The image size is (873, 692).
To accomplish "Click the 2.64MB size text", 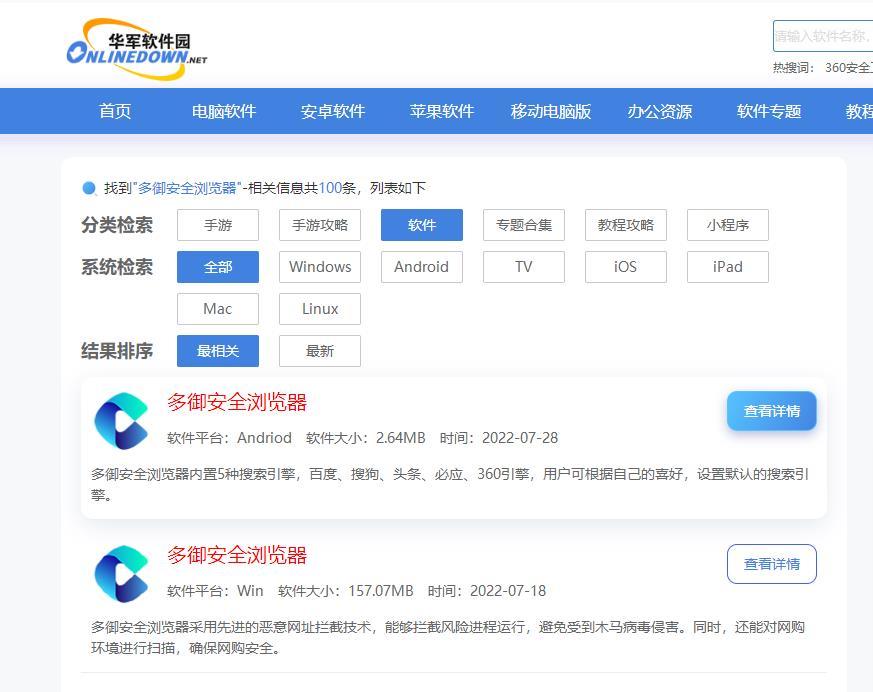I will (x=400, y=438).
